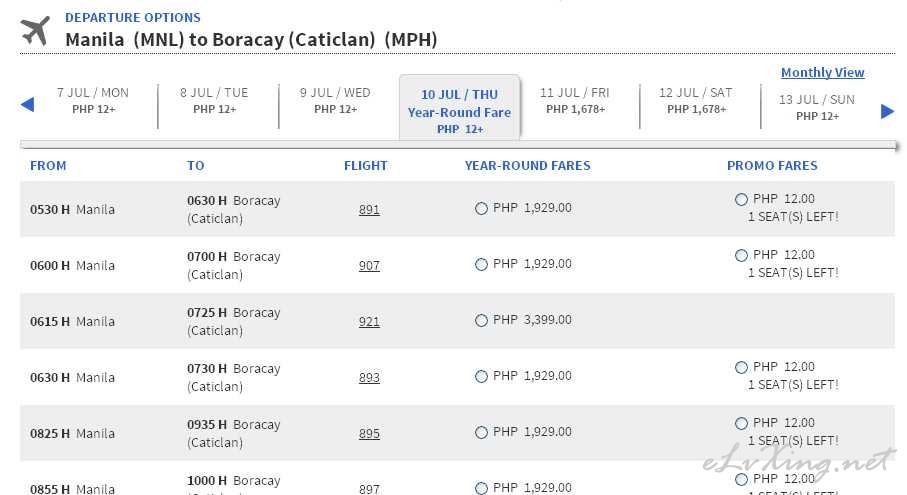Select PHP 1,929.00 fare for flight 891
The image size is (907, 495).
click(x=481, y=208)
